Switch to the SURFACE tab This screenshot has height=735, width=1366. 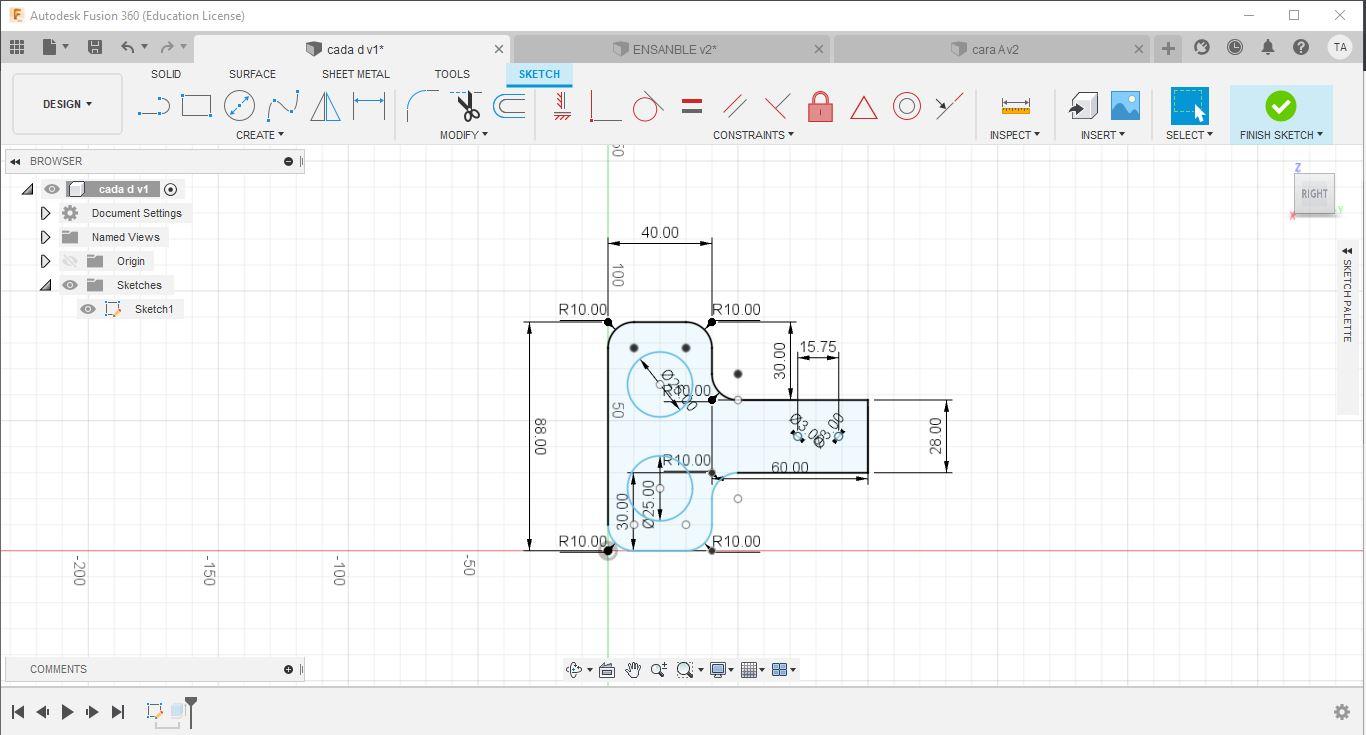[x=252, y=74]
